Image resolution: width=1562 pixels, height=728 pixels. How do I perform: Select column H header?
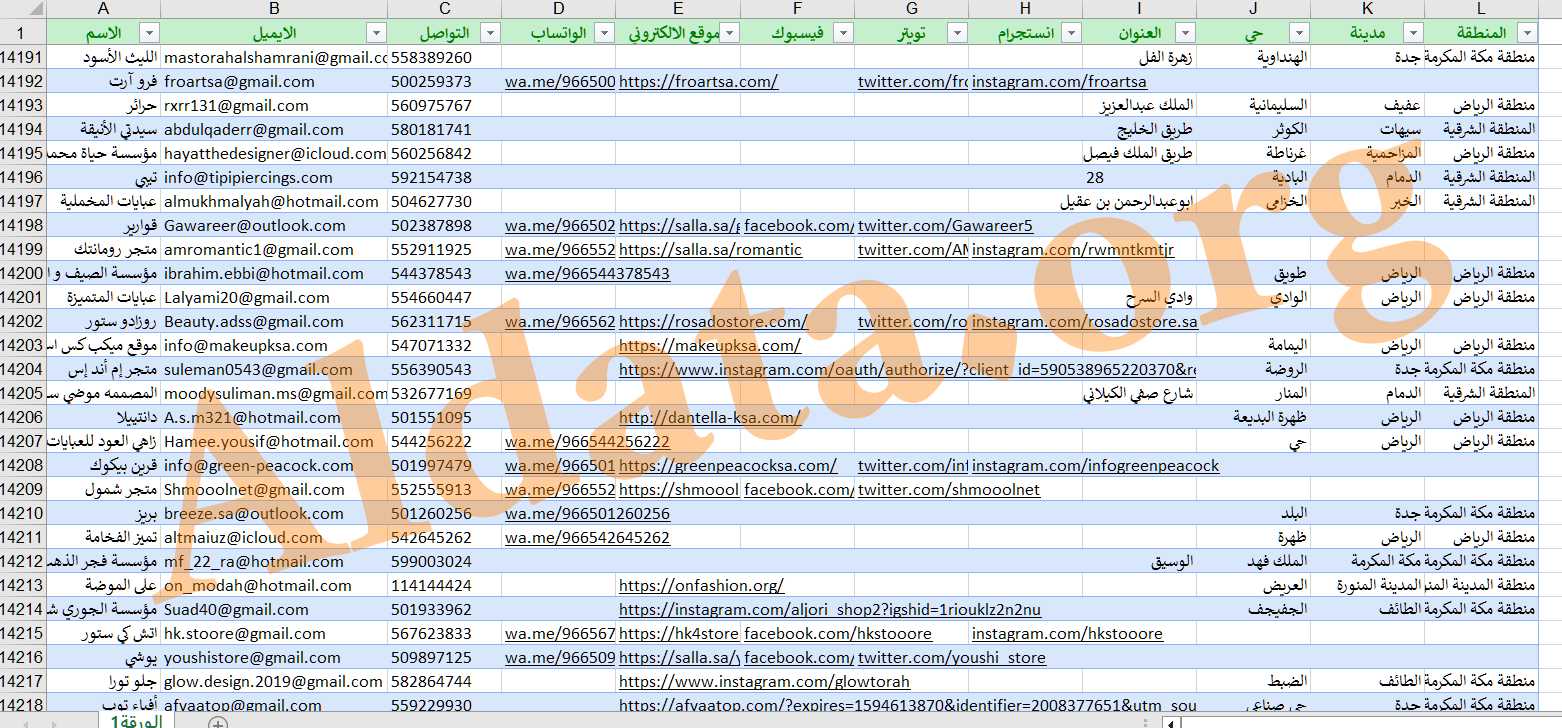click(x=1026, y=9)
